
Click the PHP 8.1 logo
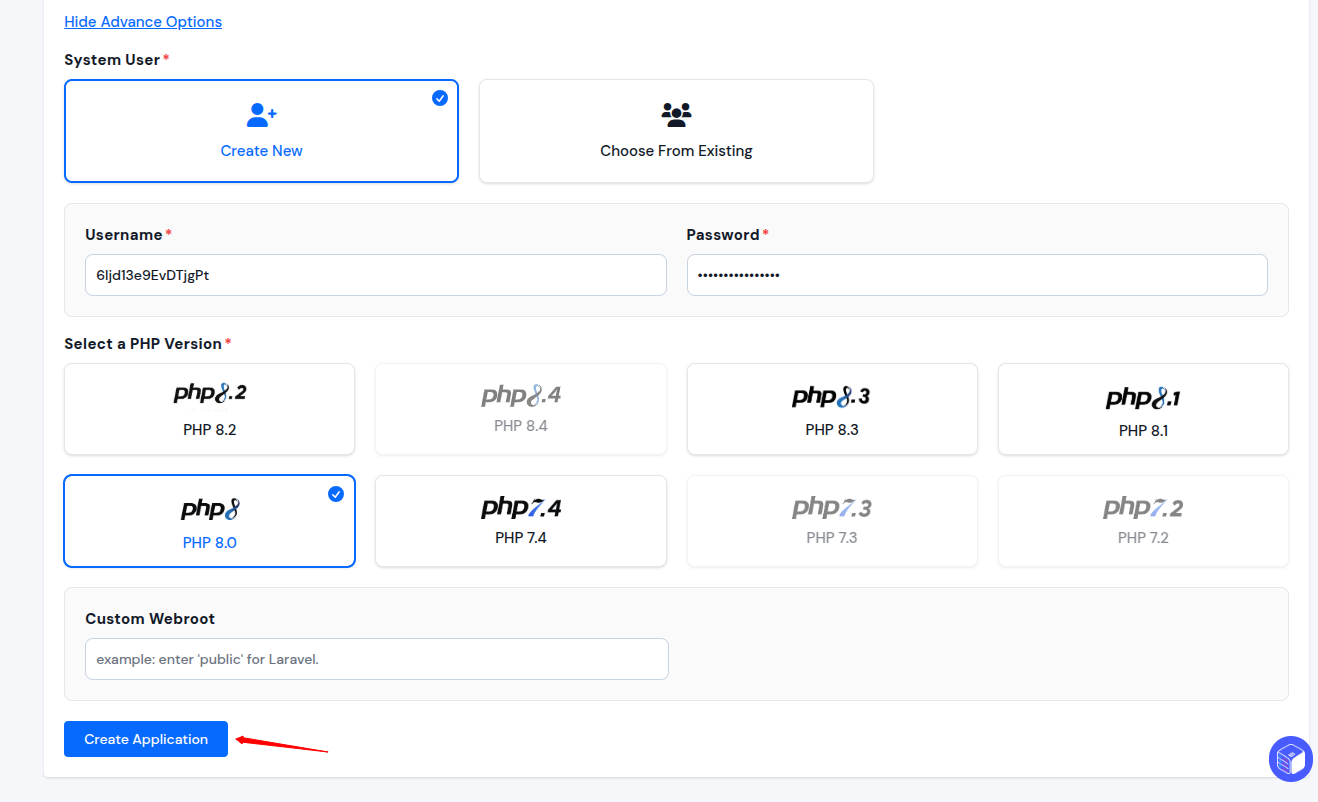tap(1143, 398)
